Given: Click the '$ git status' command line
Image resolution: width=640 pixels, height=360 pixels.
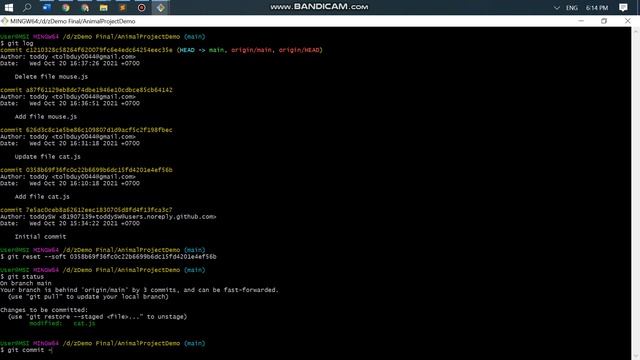Looking at the screenshot, I should click(x=22, y=277).
